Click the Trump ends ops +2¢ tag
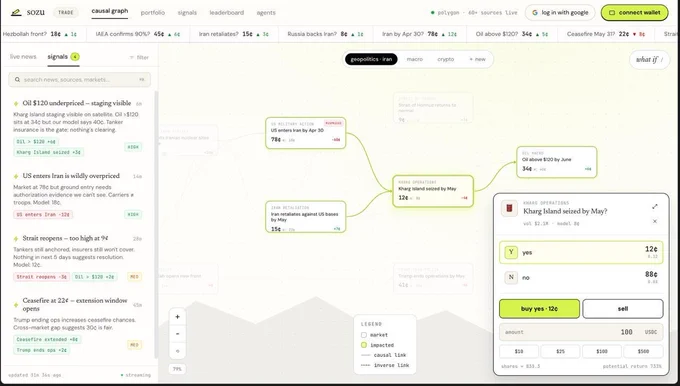Screen dimensions: 680x386 [x=41, y=350]
